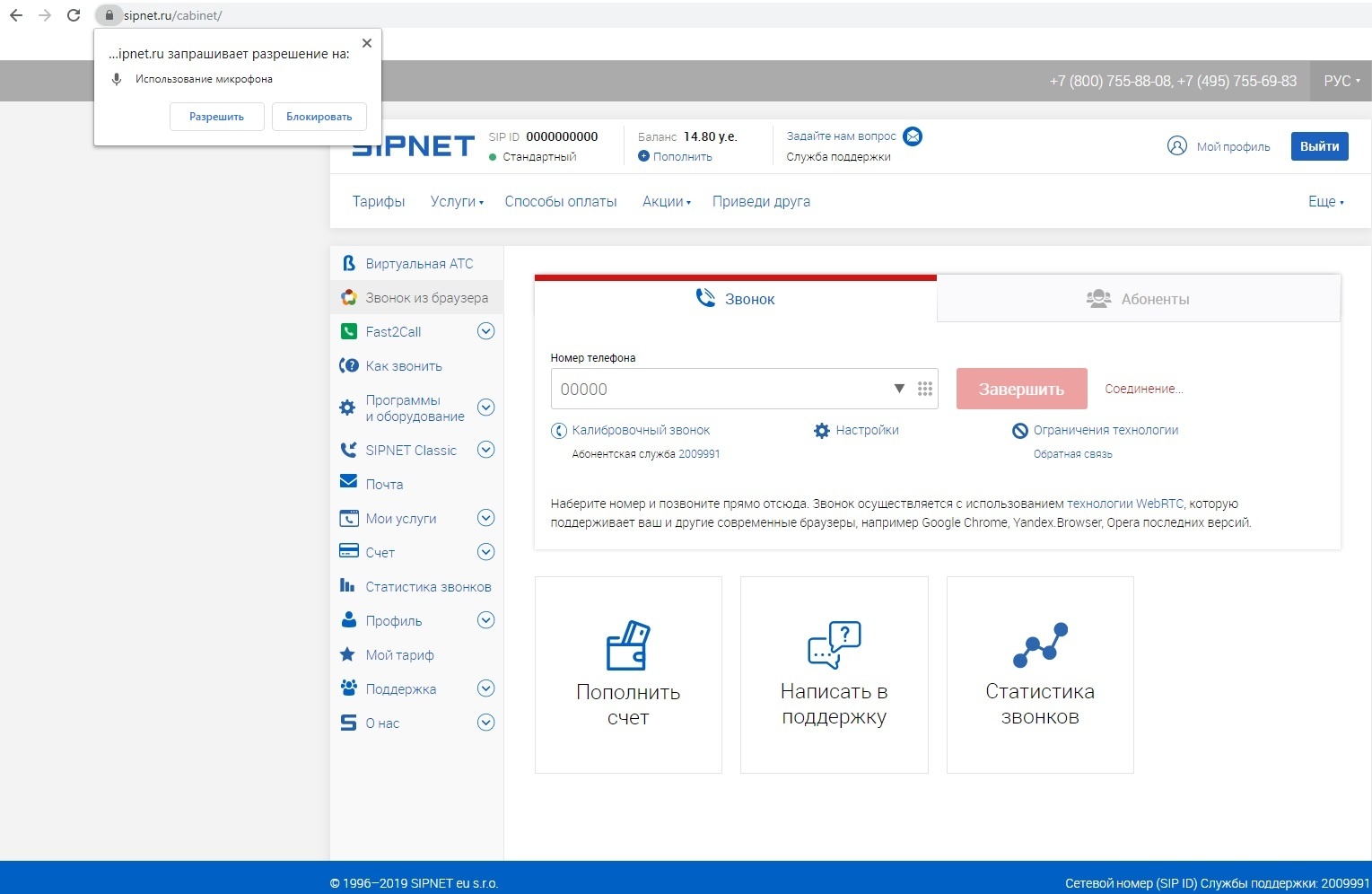The height and width of the screenshot is (894, 1372).
Task: Click the Почта envelope icon
Action: (x=348, y=482)
